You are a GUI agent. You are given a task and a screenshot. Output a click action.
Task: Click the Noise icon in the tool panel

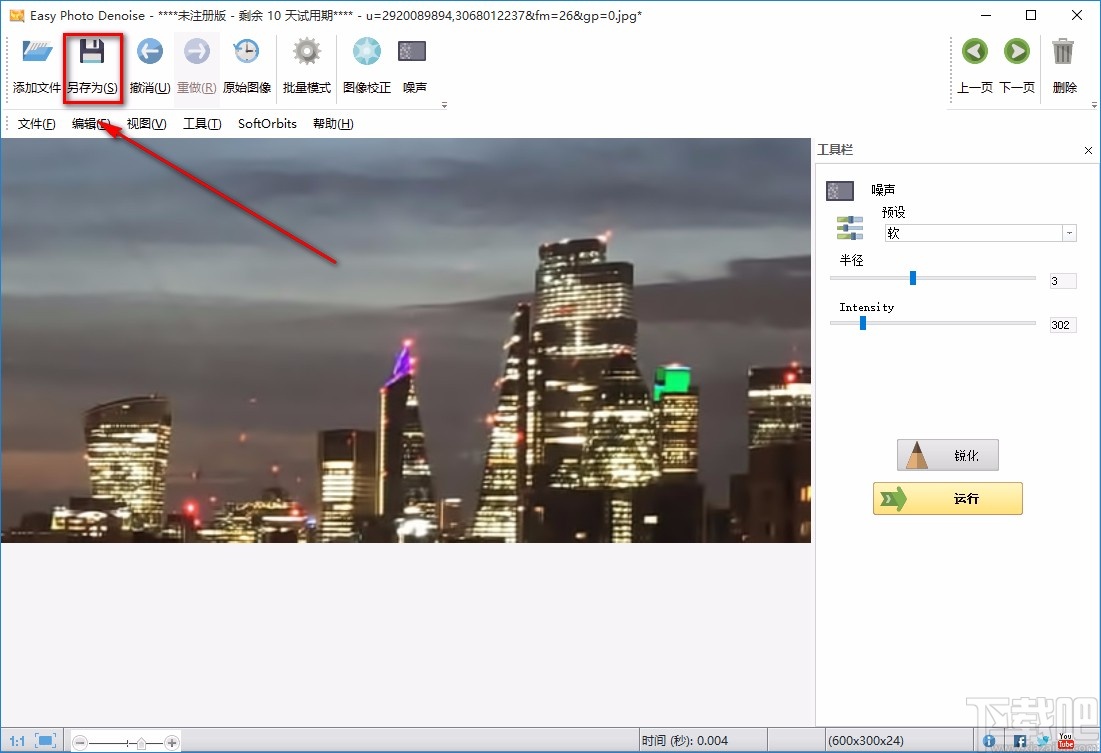coord(840,190)
